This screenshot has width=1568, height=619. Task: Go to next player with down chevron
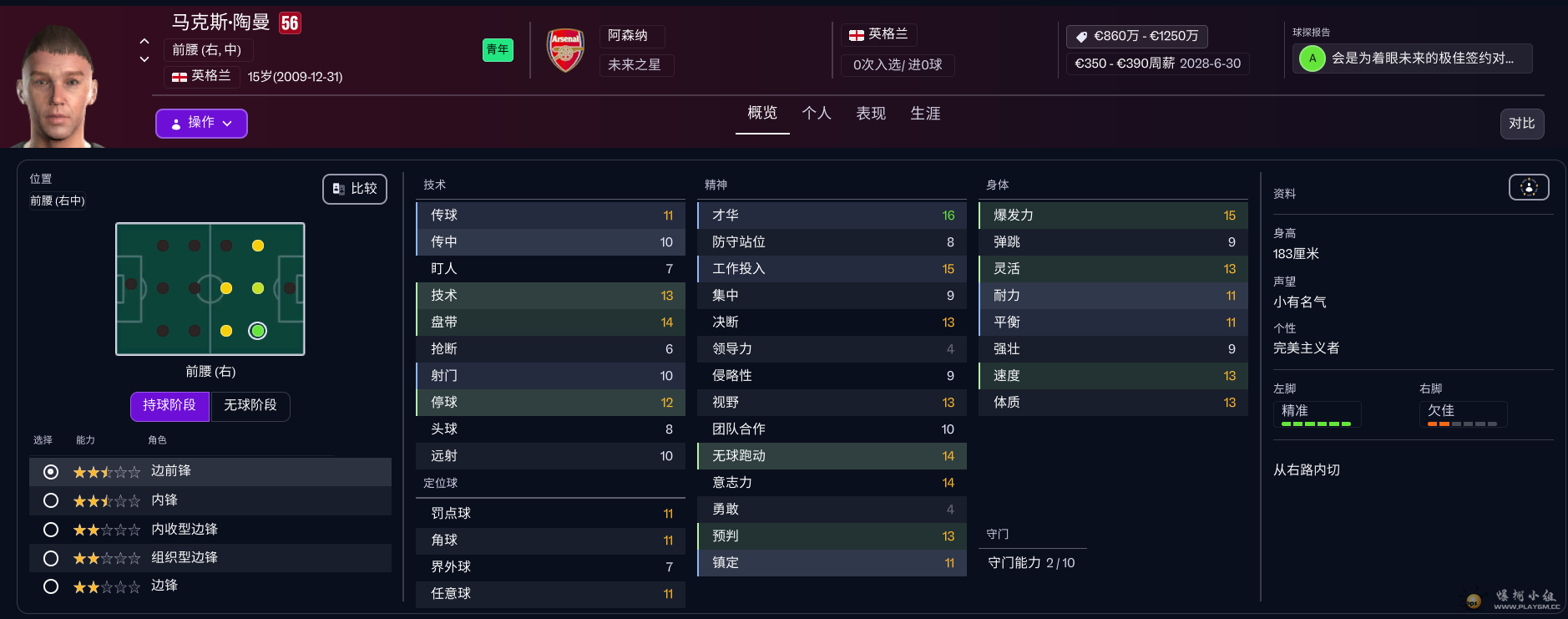pos(144,59)
